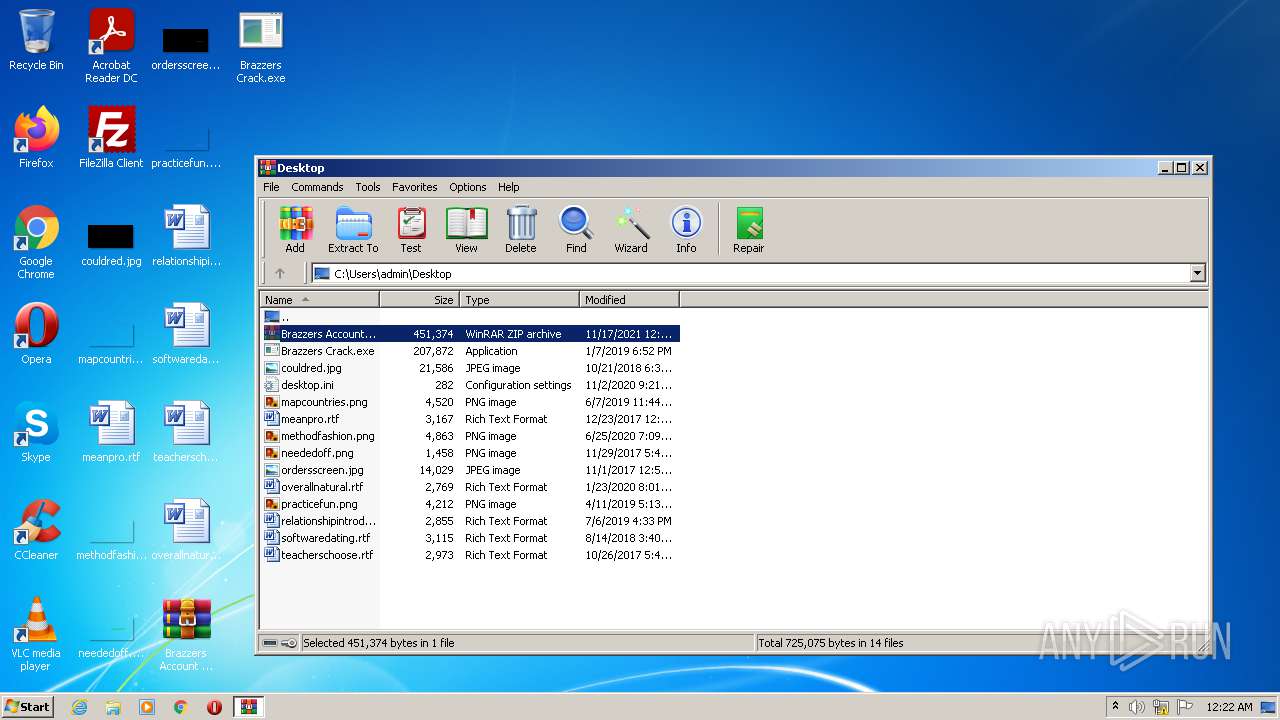Show hidden tray icons arrow

pos(1115,707)
